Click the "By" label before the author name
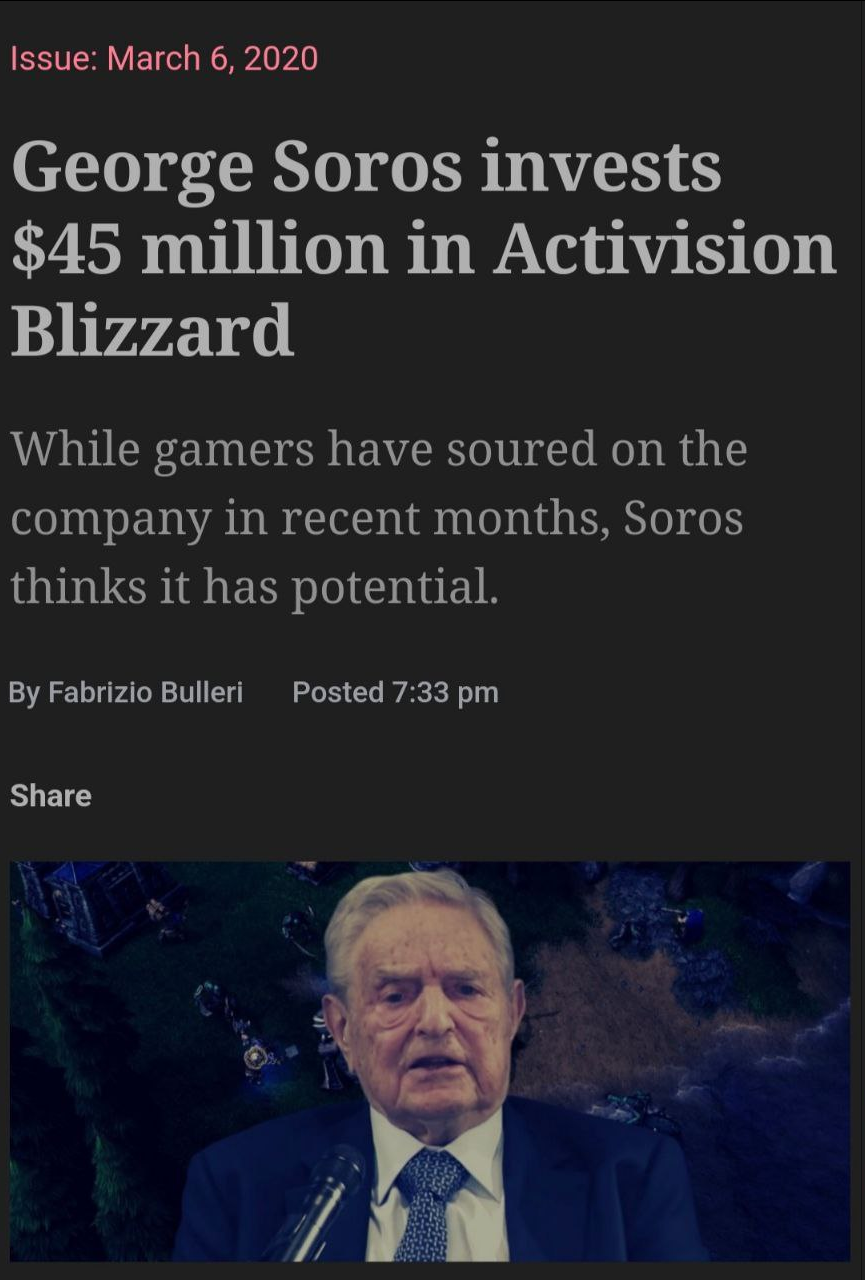This screenshot has width=865, height=1280. tap(23, 692)
